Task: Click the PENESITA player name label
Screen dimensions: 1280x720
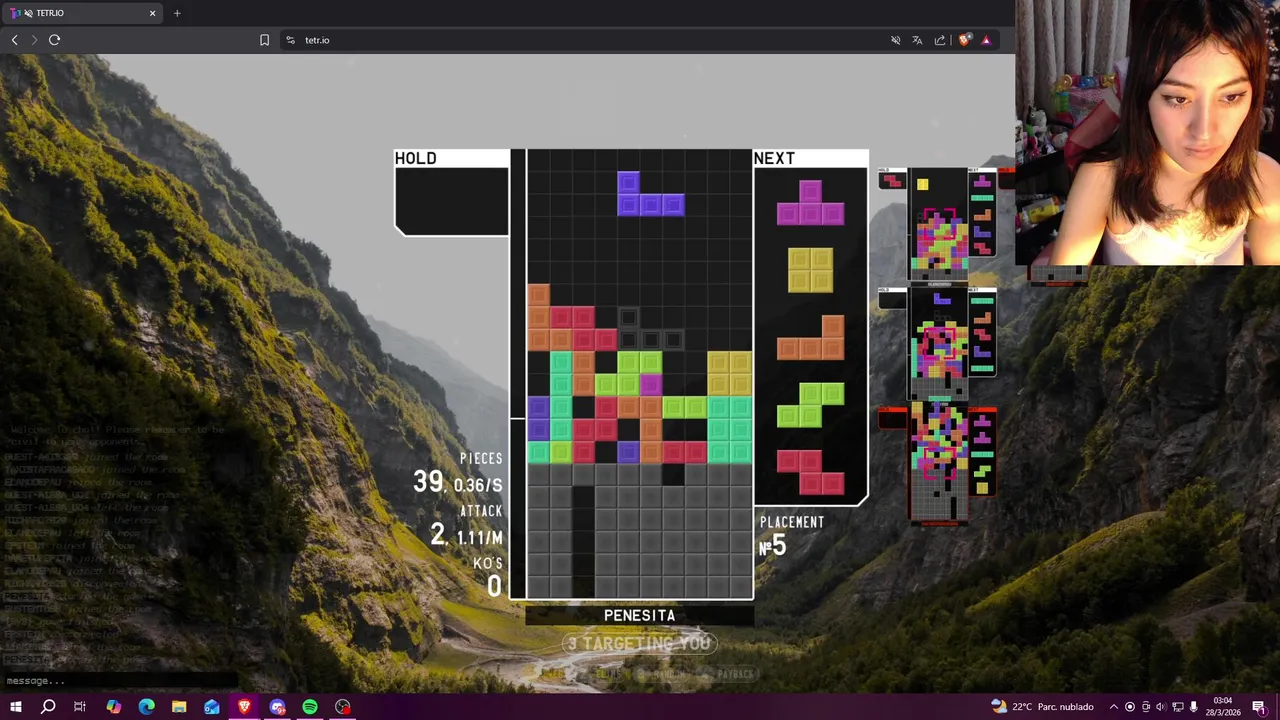Action: [639, 616]
